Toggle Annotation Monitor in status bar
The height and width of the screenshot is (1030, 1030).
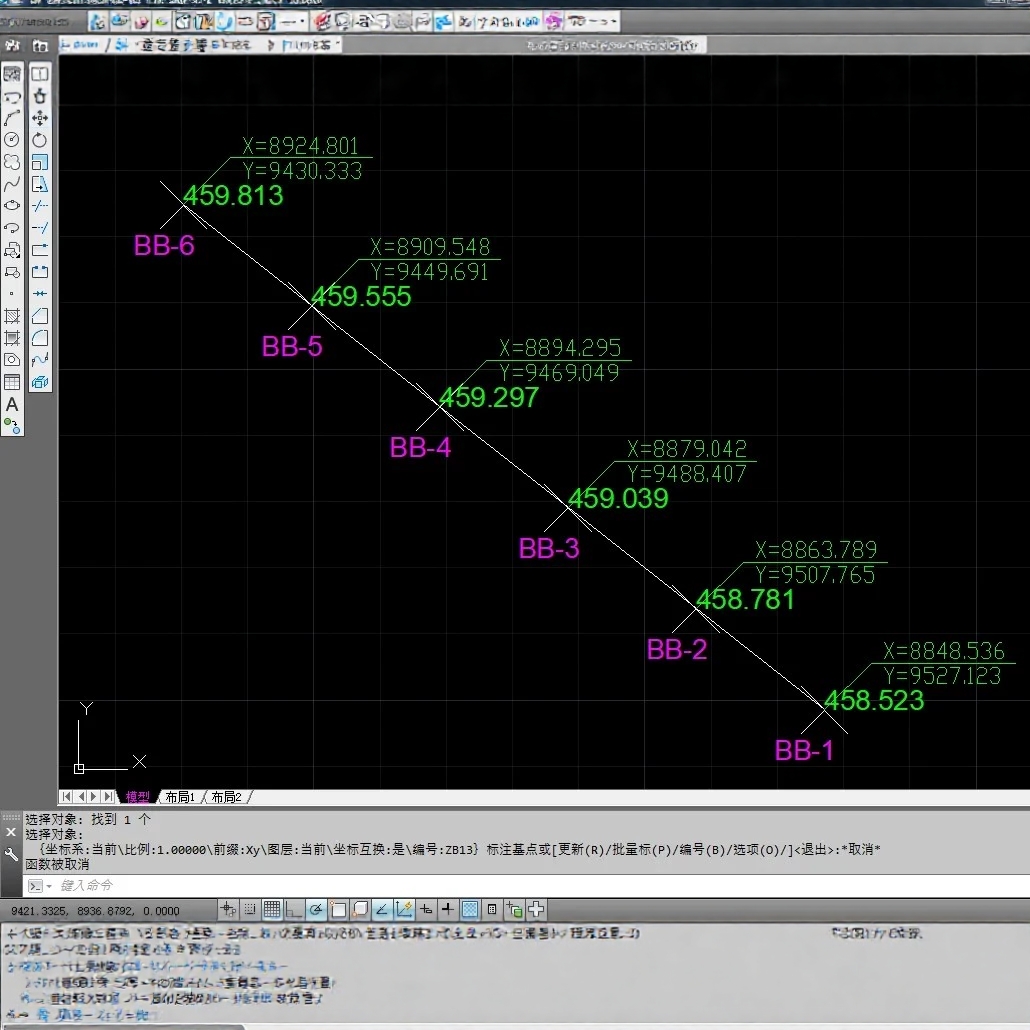point(536,910)
